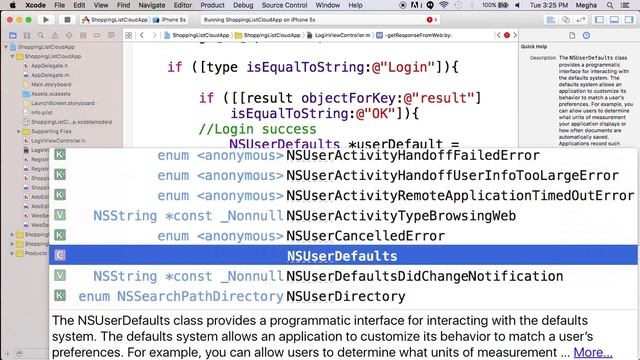
Task: Open the Project navigator folder icon
Action: (x=13, y=36)
